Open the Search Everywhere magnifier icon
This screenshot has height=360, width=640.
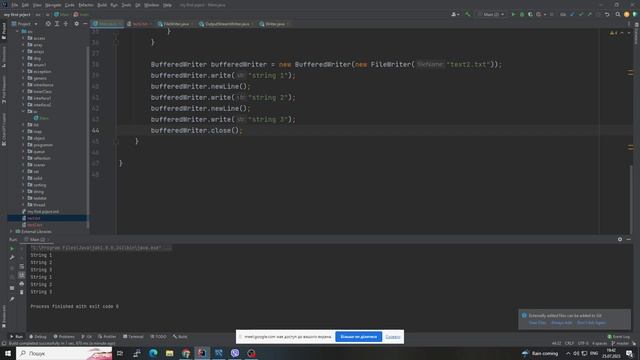(618, 14)
